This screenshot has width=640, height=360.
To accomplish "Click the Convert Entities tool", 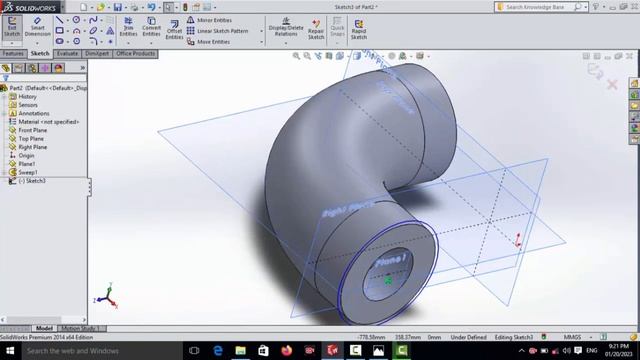I will point(151,27).
